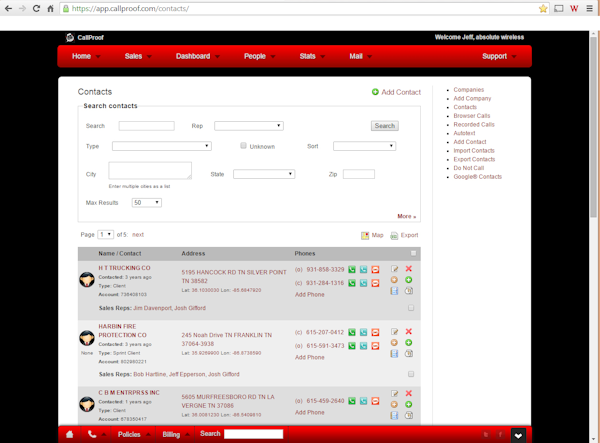Edit H T TRUCKING CO with pencil icon
This screenshot has height=443, width=600.
tap(395, 269)
